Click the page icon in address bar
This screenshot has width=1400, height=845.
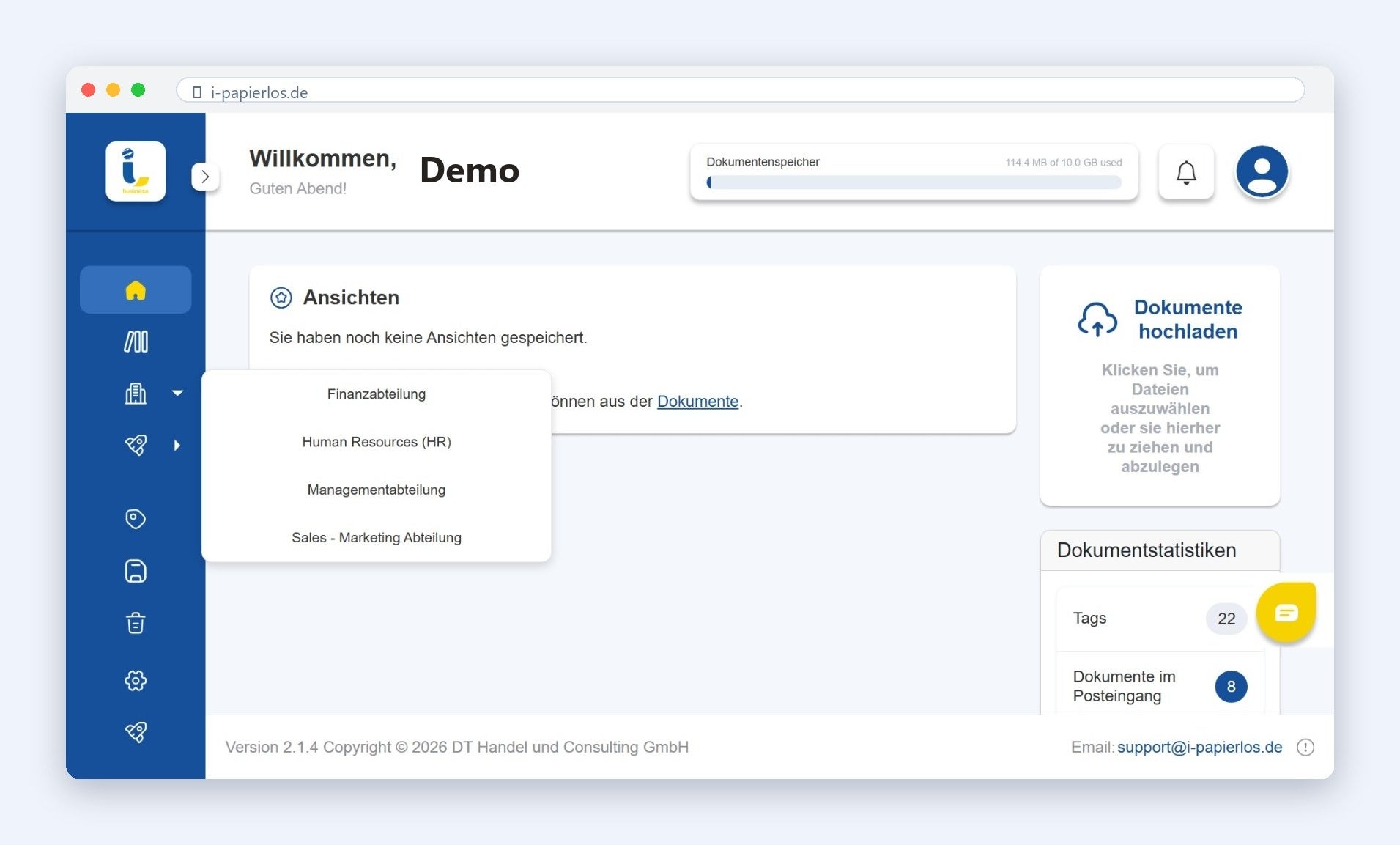pos(197,92)
